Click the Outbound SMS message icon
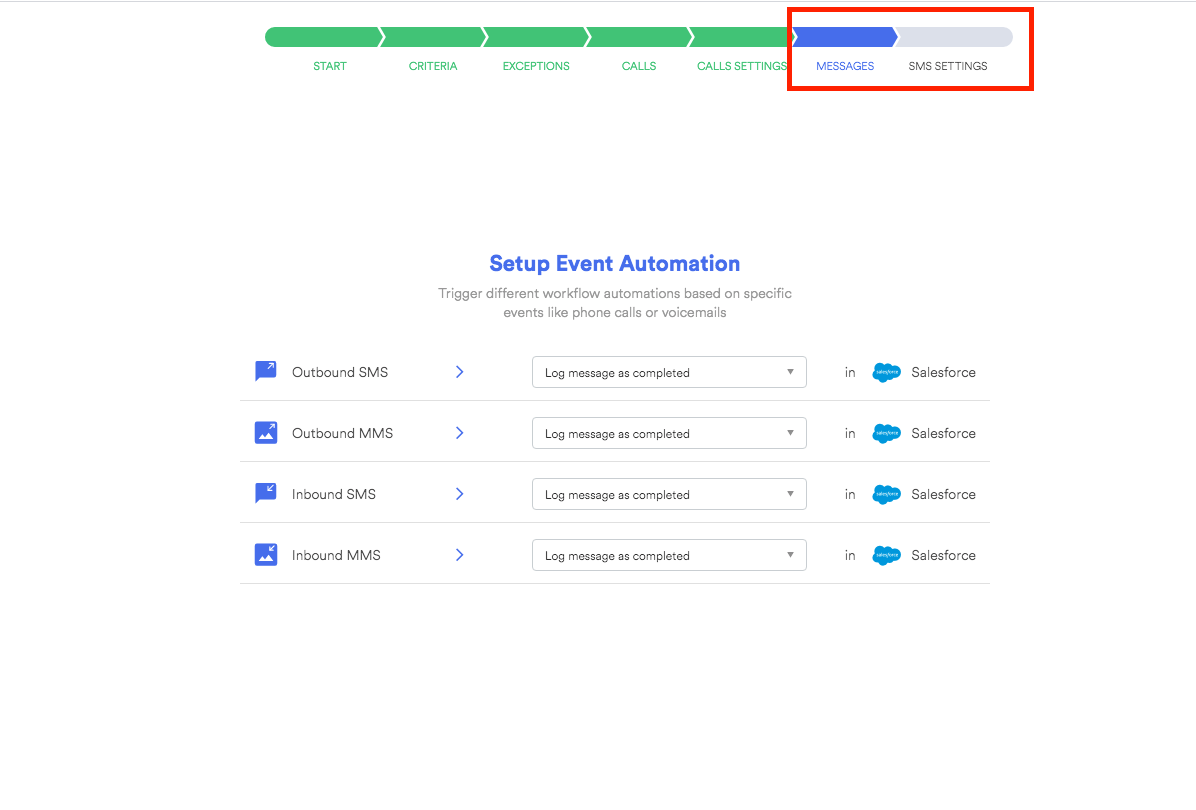The image size is (1196, 810). 265,371
